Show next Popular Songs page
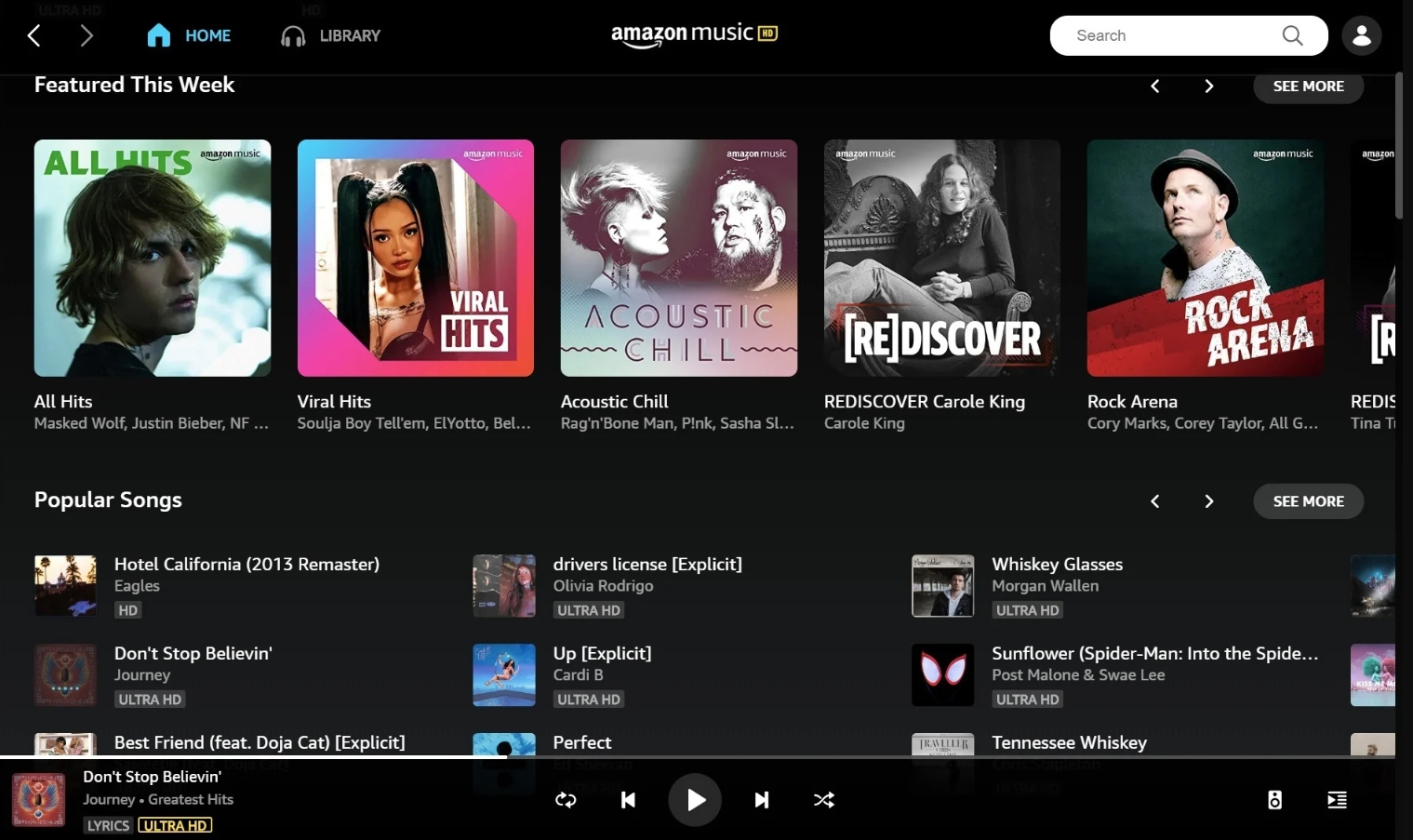 1208,500
